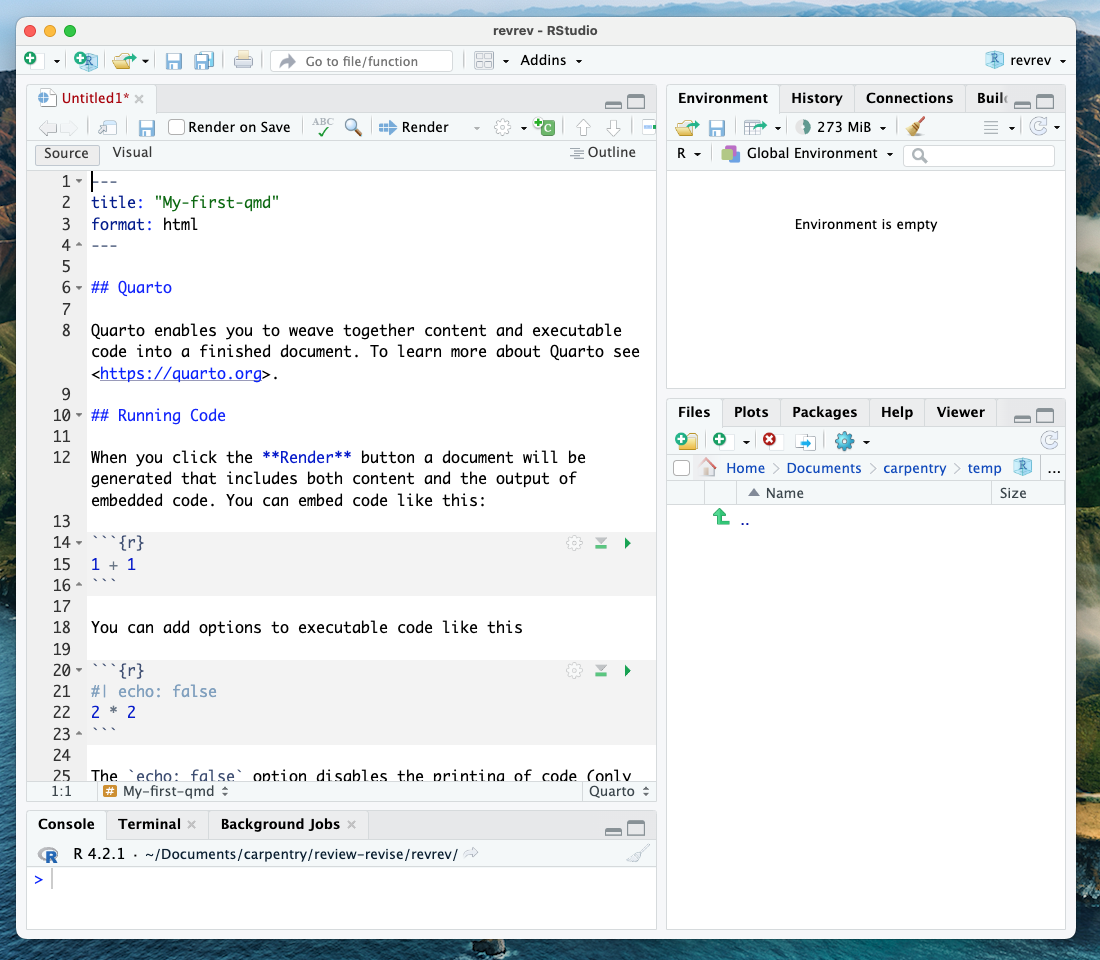
Task: Switch to the Plots tab
Action: pyautogui.click(x=751, y=412)
